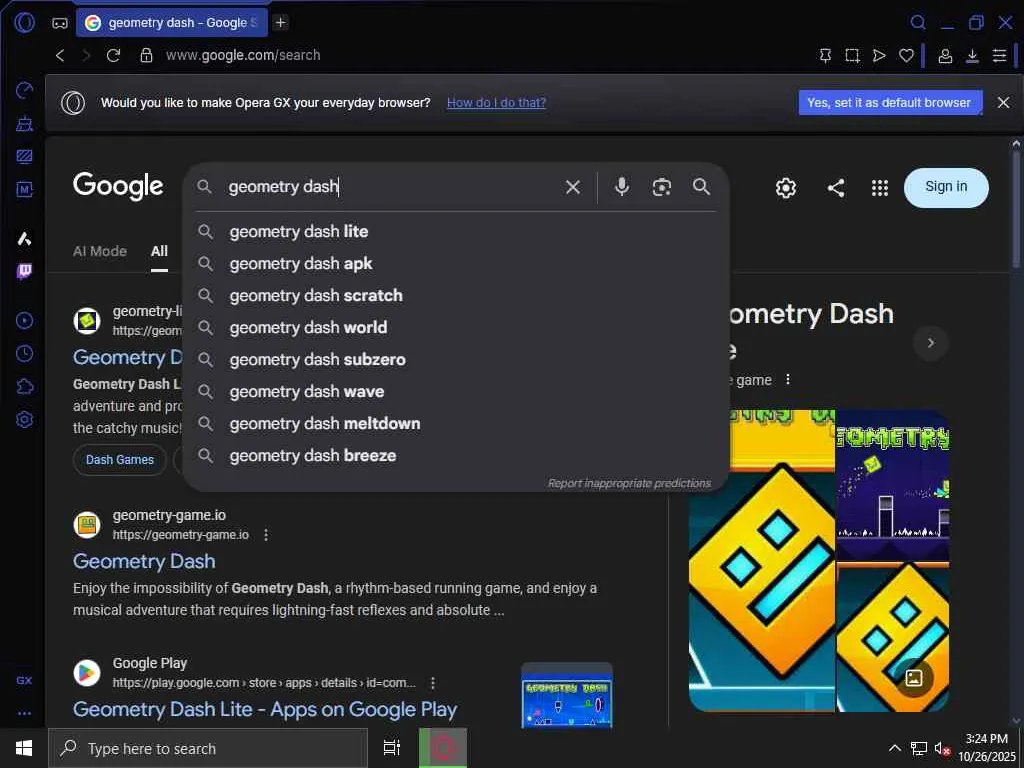1024x768 pixels.
Task: Open GX Control from the sidebar speedometer icon
Action: pyautogui.click(x=25, y=90)
